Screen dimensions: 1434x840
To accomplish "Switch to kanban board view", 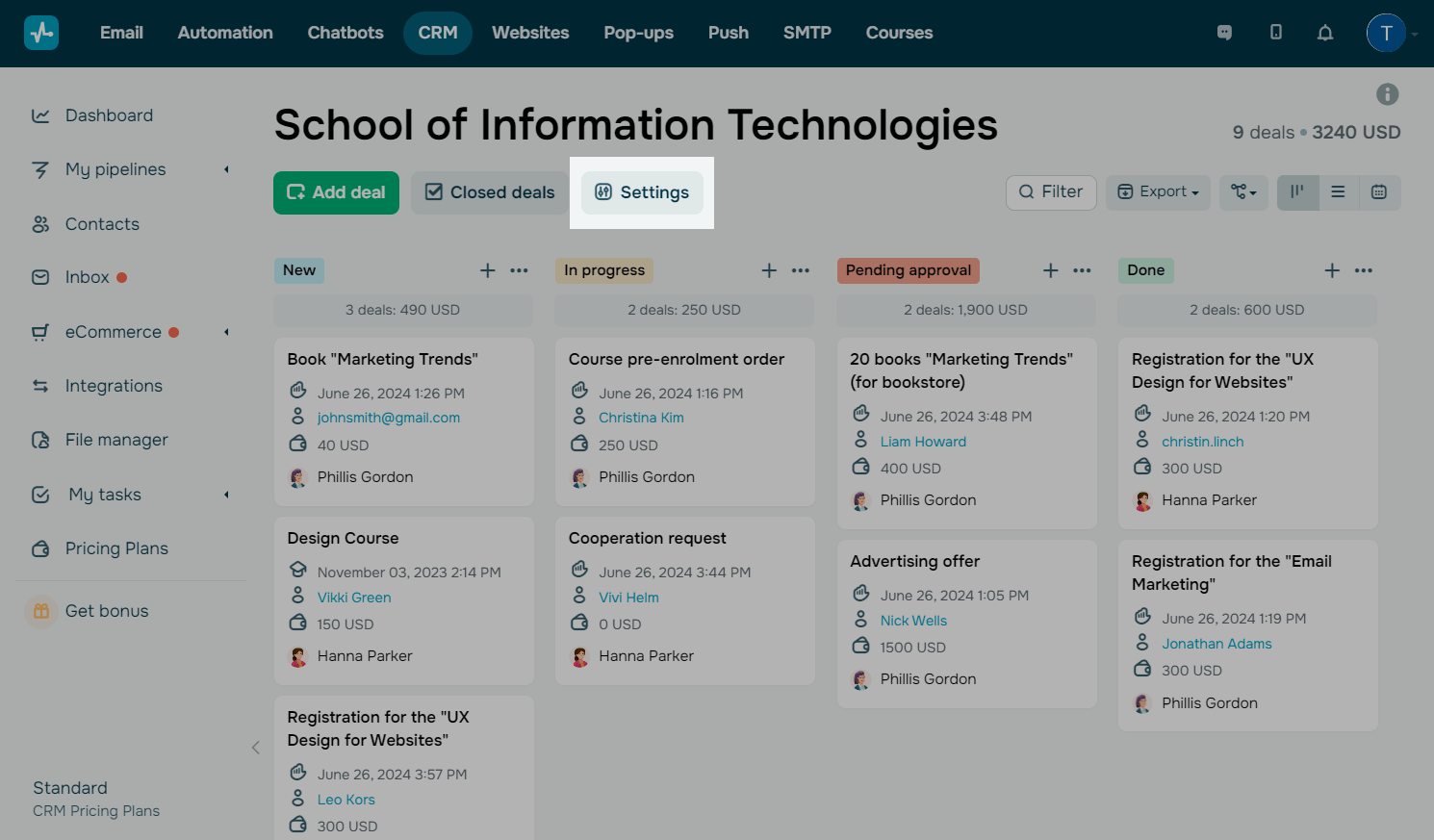I will coord(1297,192).
